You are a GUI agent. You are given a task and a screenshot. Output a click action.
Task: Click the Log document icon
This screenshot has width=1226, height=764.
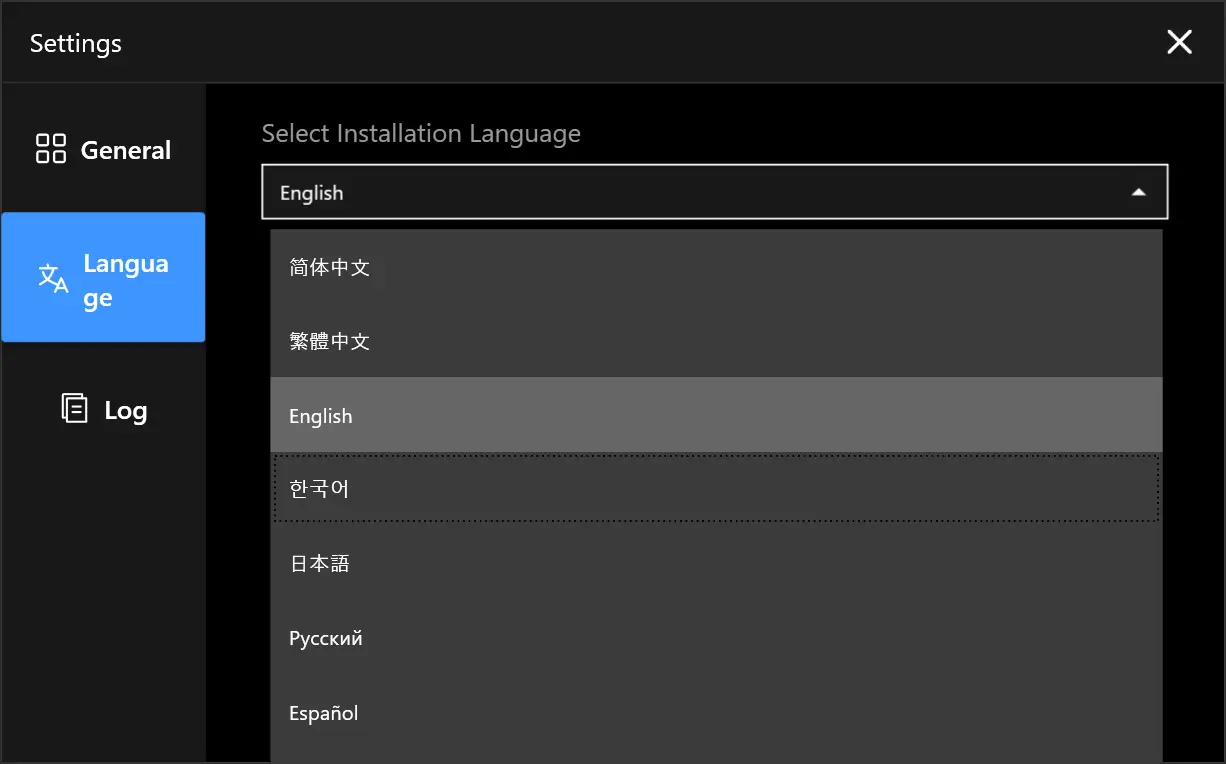click(74, 408)
